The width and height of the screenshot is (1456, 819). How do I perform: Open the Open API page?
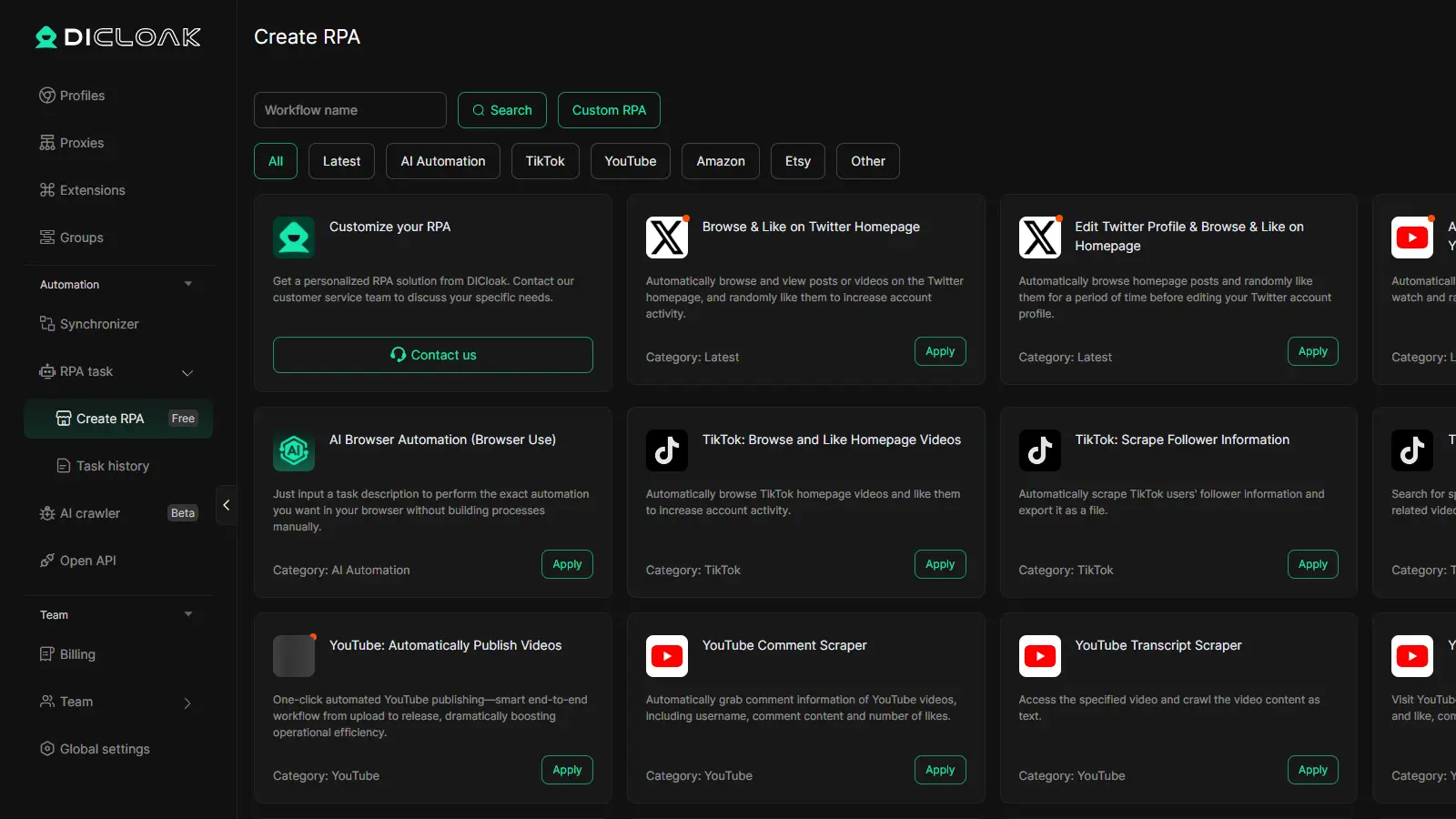click(87, 561)
